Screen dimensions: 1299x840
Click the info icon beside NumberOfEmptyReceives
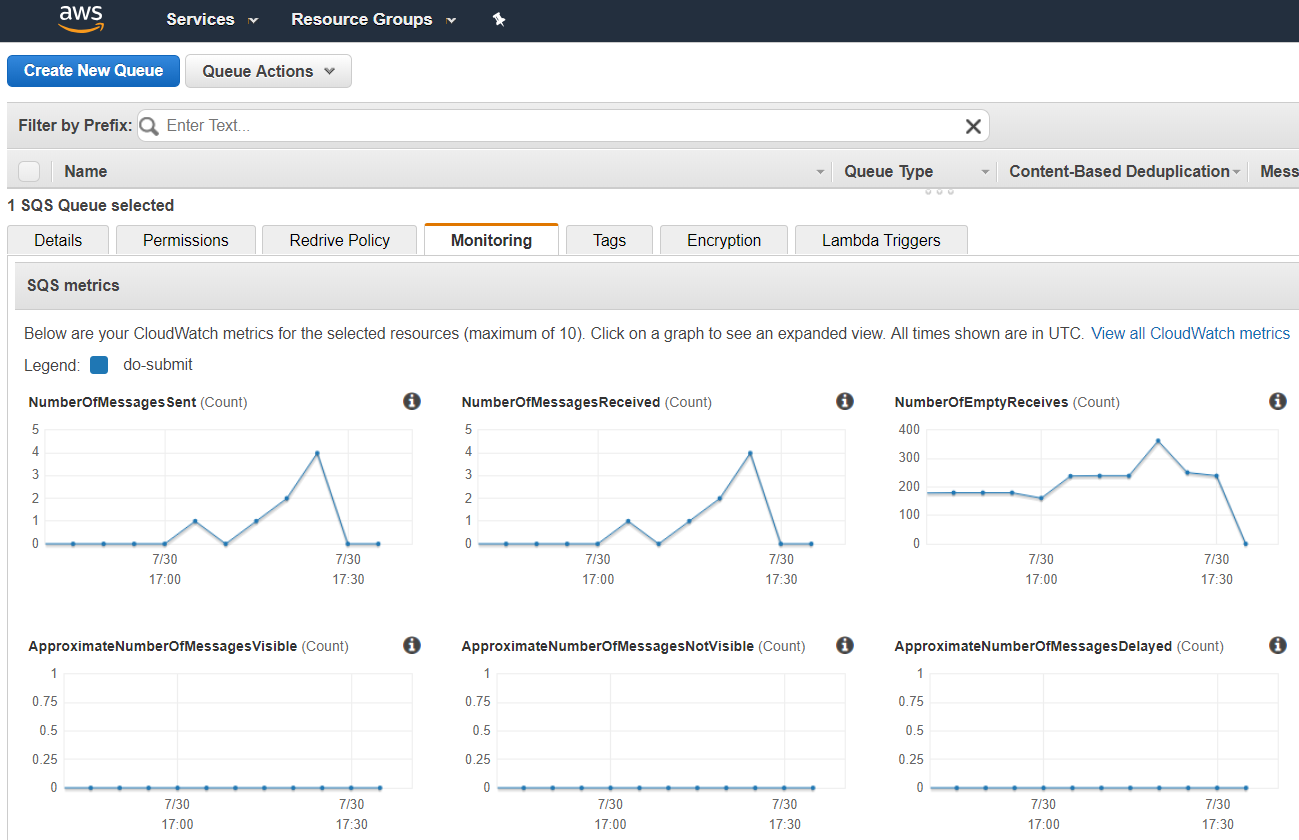(1277, 401)
